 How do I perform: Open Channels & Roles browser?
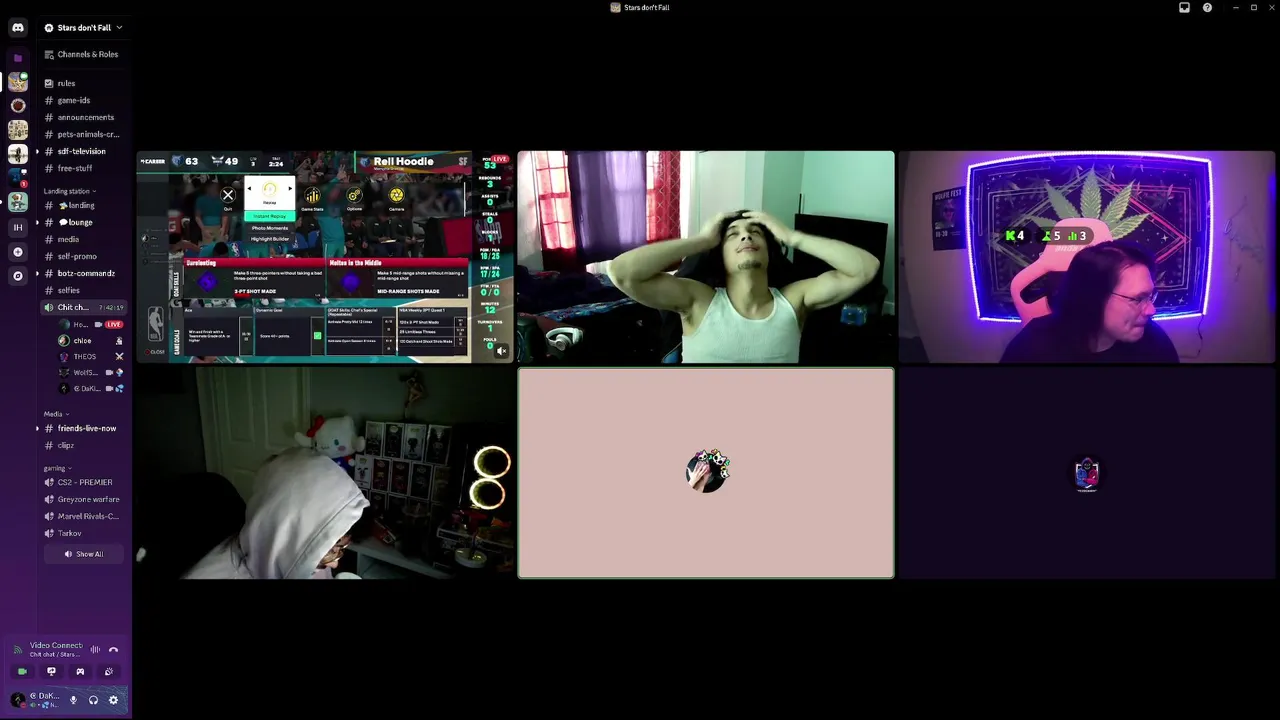point(81,54)
